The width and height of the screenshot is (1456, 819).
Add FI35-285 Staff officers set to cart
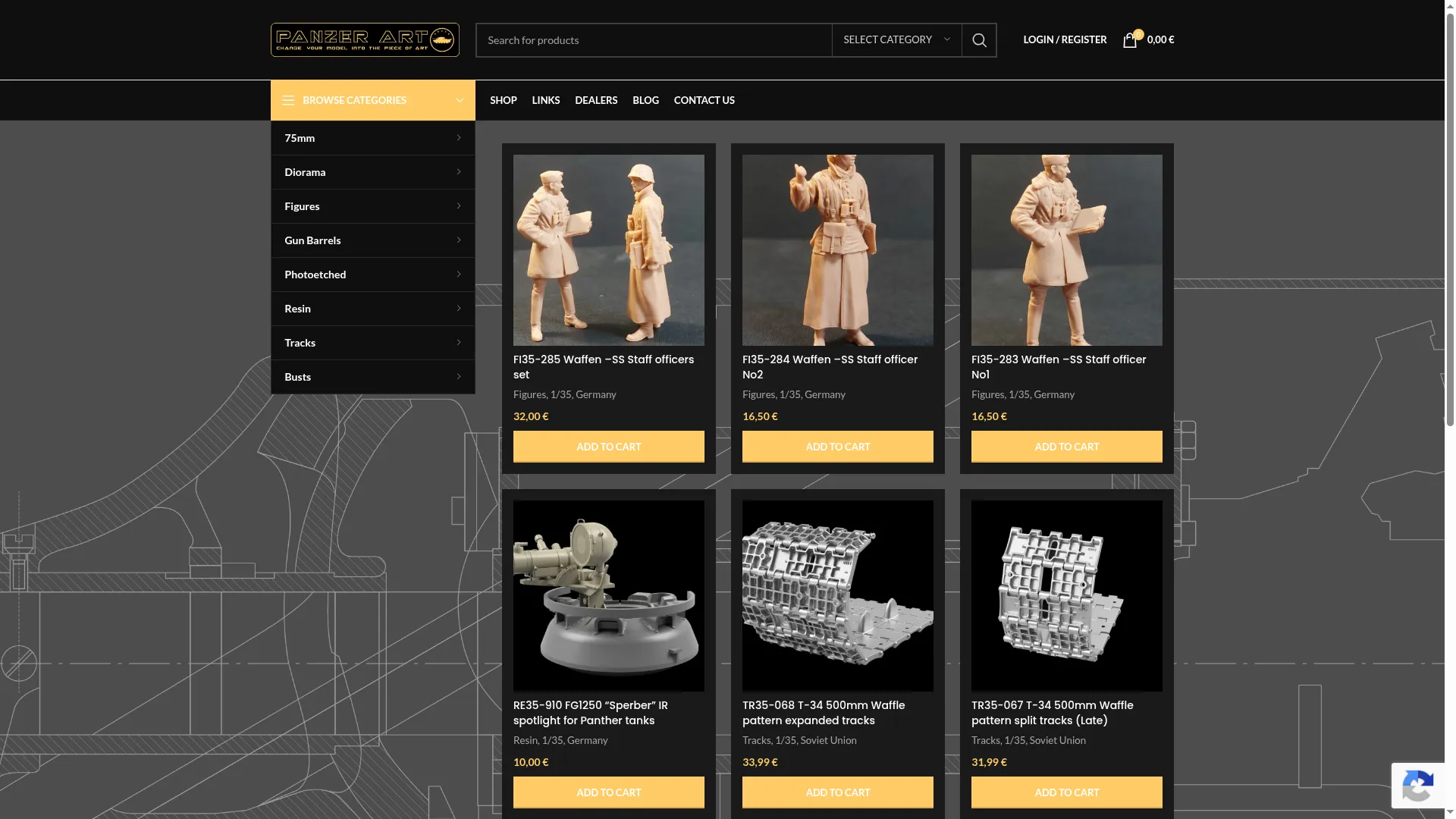[609, 447]
